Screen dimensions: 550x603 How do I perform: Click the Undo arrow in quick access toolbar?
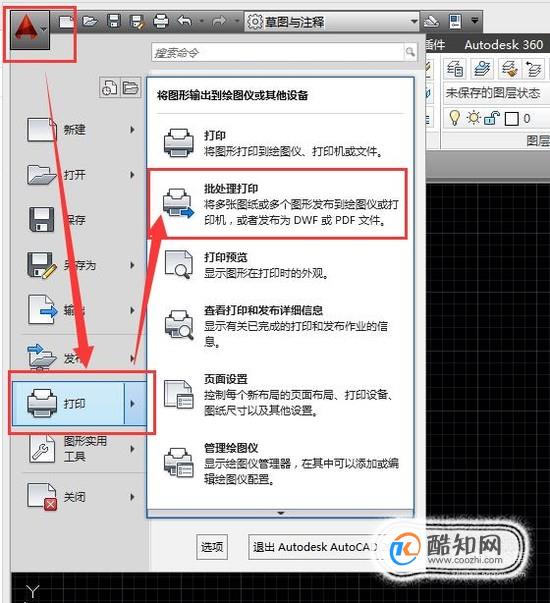pos(185,21)
